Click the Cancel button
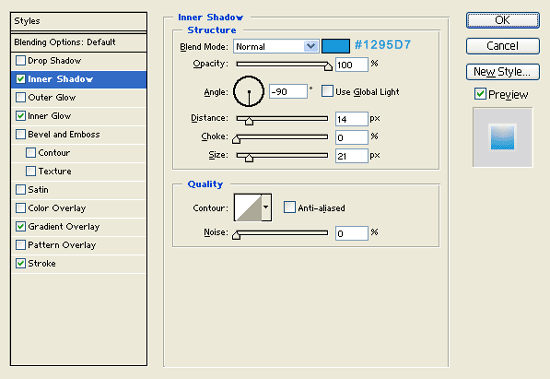Viewport: 550px width, 379px height. pos(503,46)
